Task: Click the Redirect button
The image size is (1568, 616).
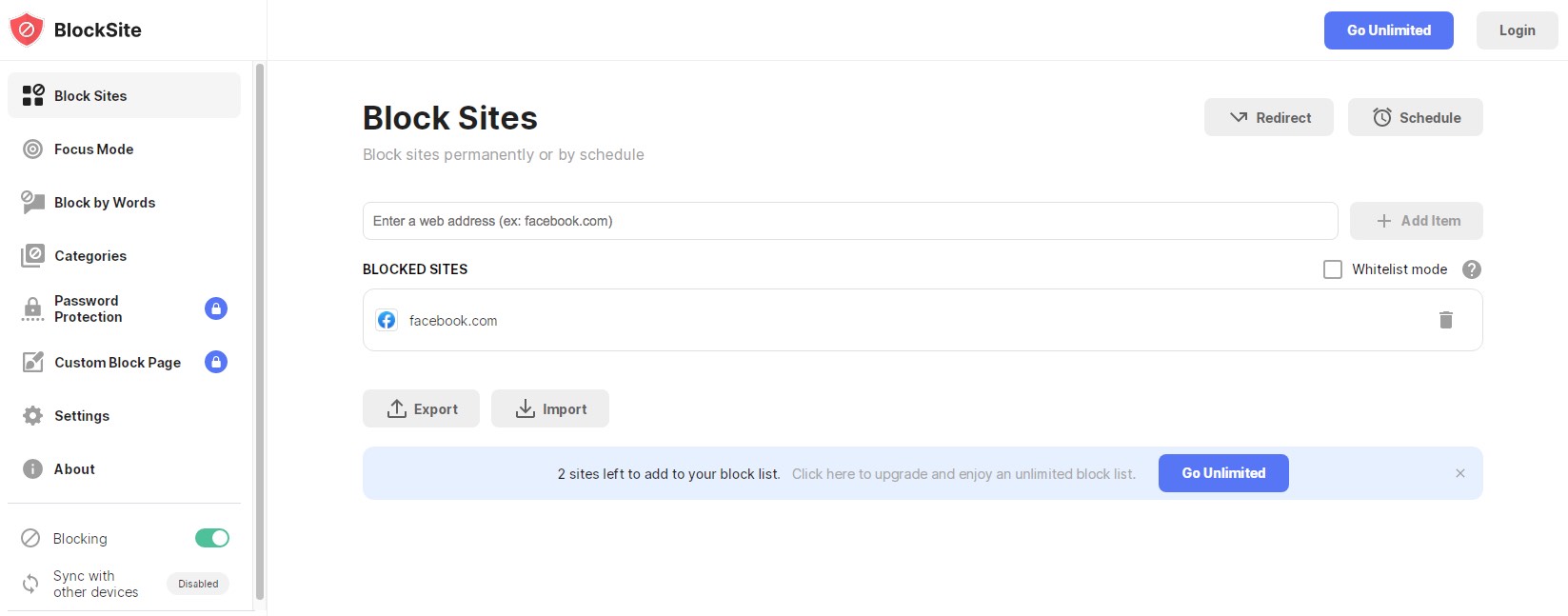Action: [x=1269, y=117]
